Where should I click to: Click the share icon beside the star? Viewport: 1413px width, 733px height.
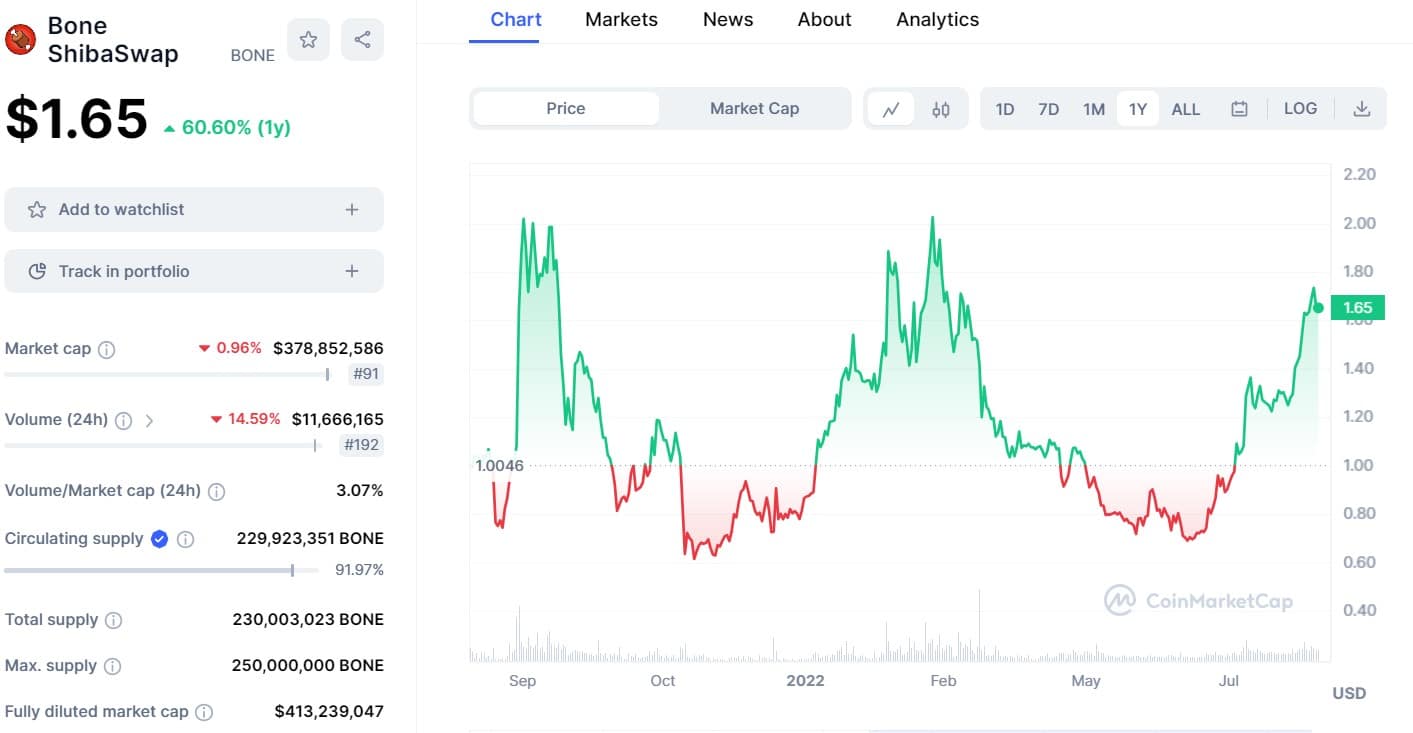[x=362, y=40]
